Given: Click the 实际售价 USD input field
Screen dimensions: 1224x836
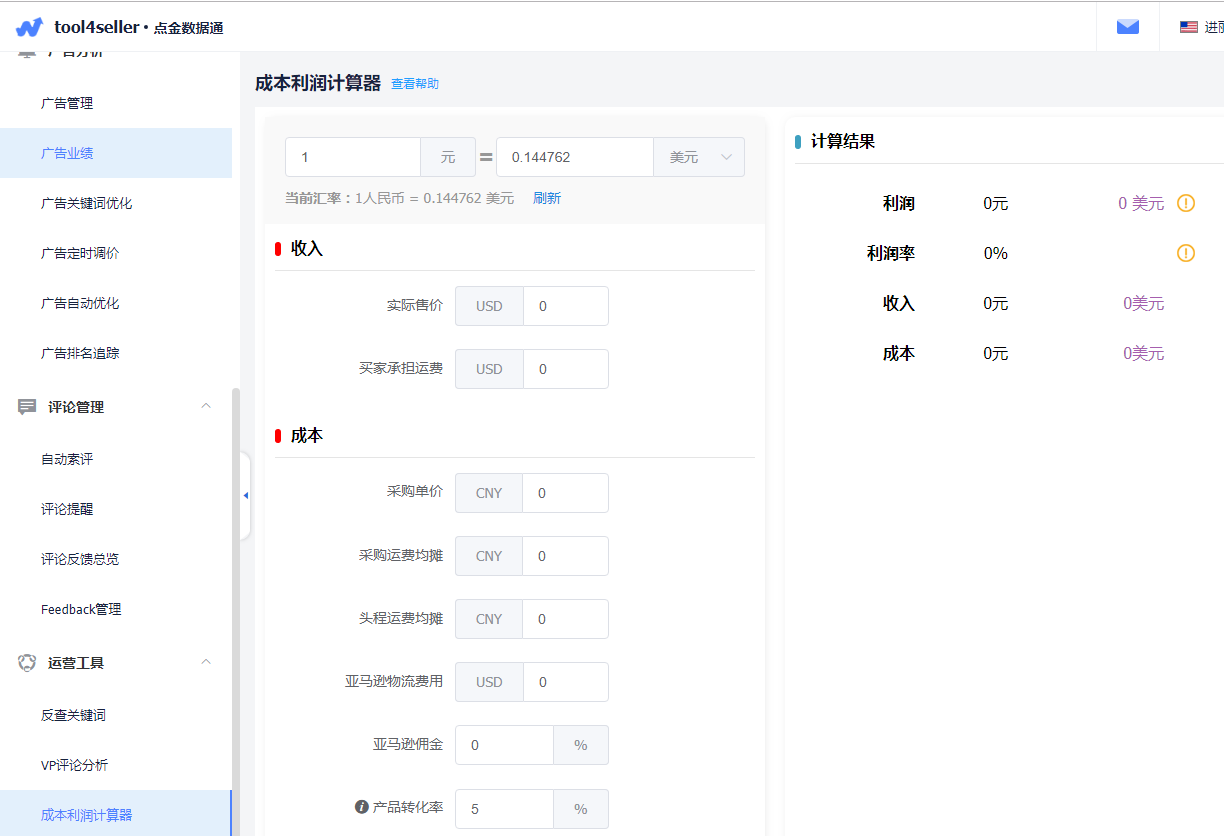Looking at the screenshot, I should click(565, 305).
